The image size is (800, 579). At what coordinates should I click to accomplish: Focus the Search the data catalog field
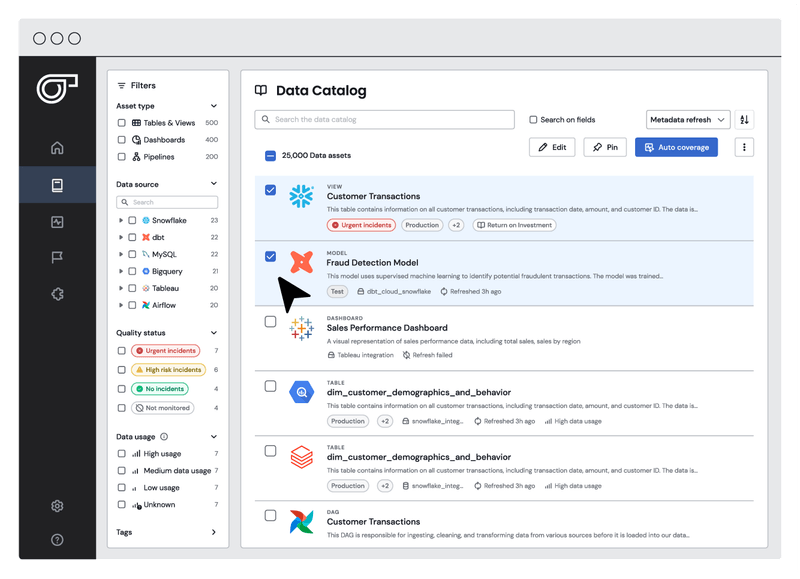coord(385,119)
